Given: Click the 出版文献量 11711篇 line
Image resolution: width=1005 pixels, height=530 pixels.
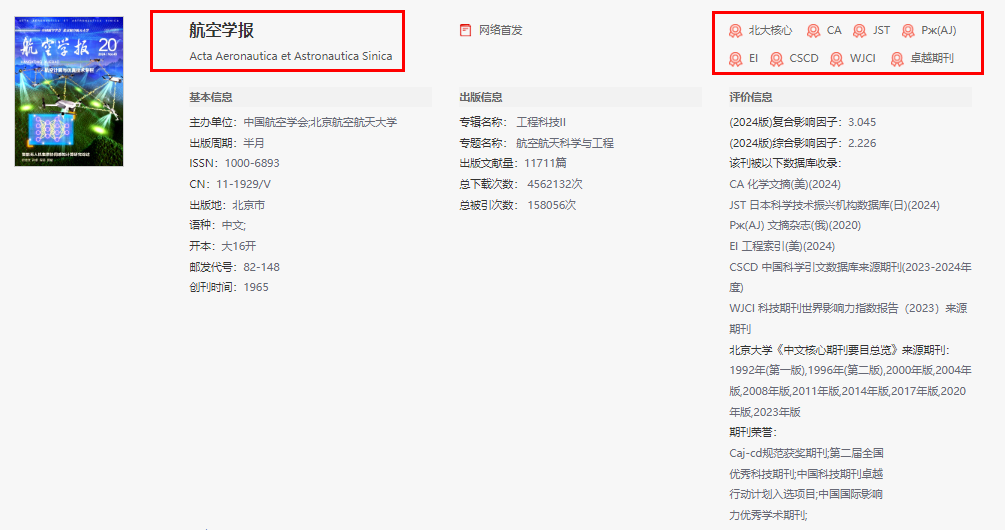Looking at the screenshot, I should pos(513,163).
